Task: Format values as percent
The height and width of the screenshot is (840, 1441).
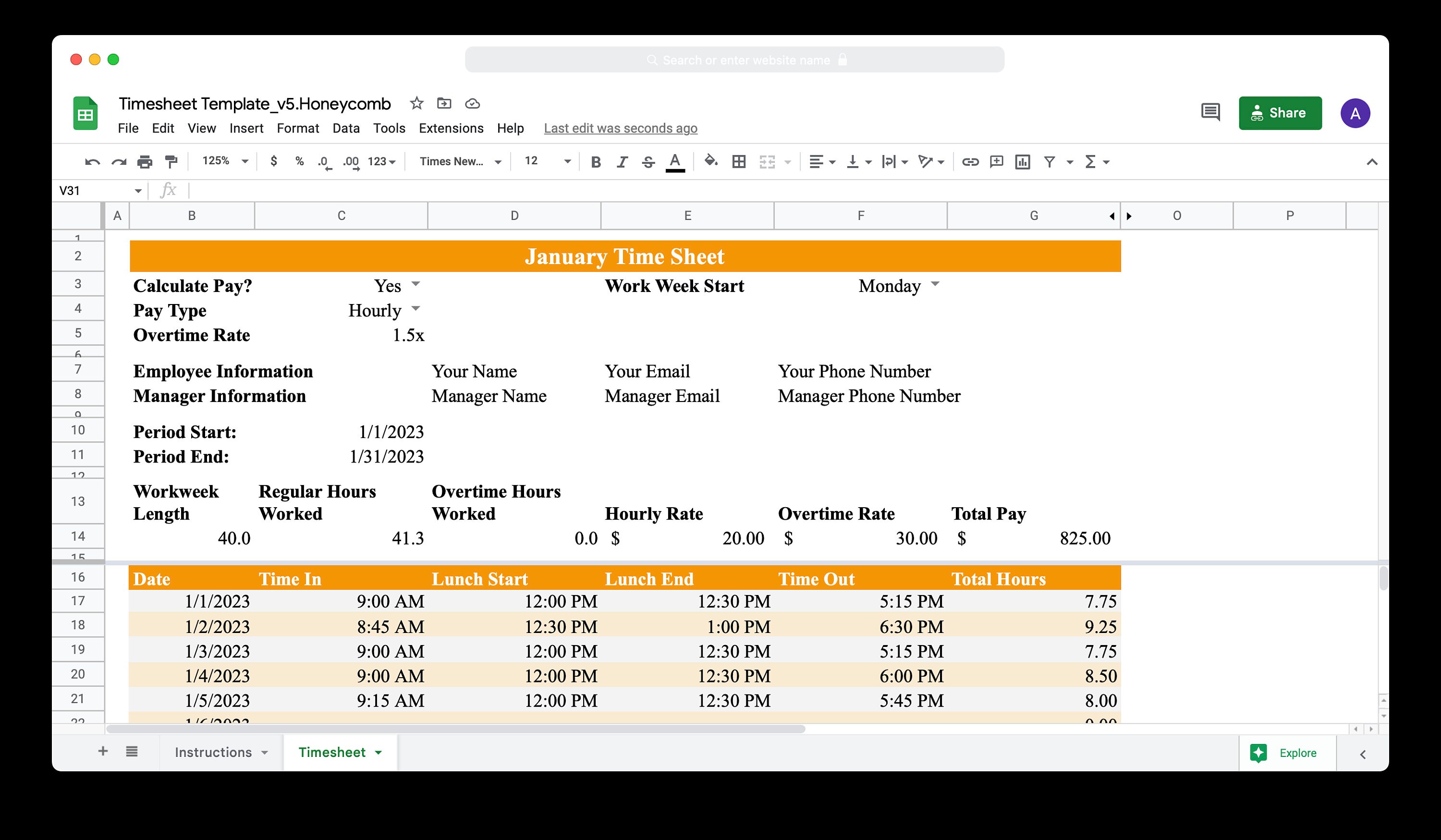Action: 299,162
